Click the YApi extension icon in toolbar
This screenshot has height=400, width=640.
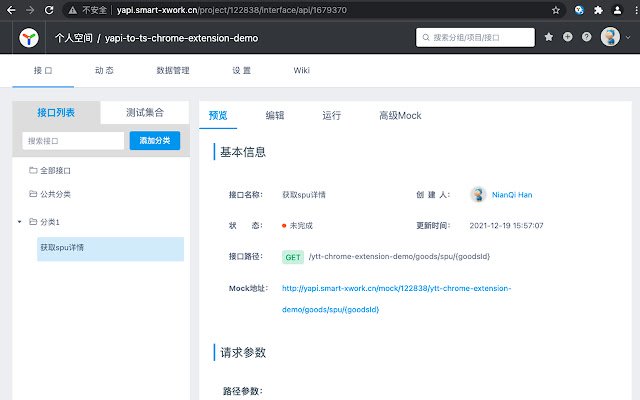(580, 9)
